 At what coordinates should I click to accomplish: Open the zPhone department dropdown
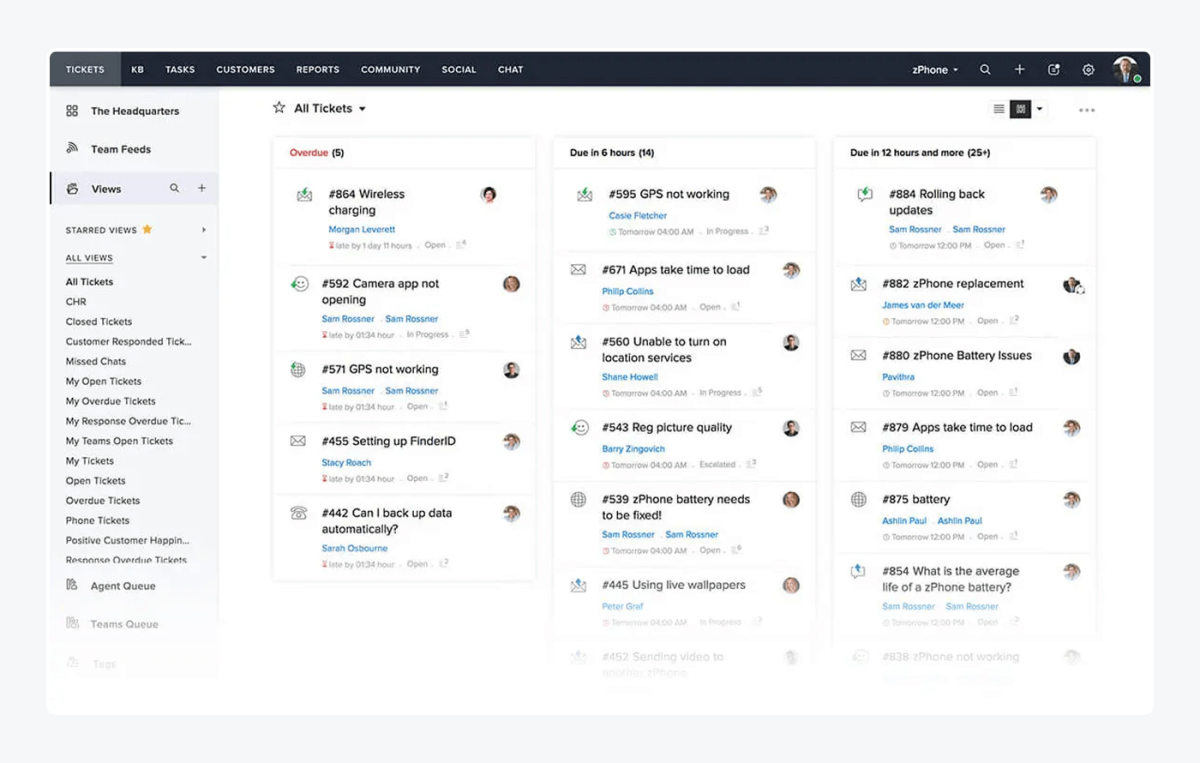coord(933,69)
